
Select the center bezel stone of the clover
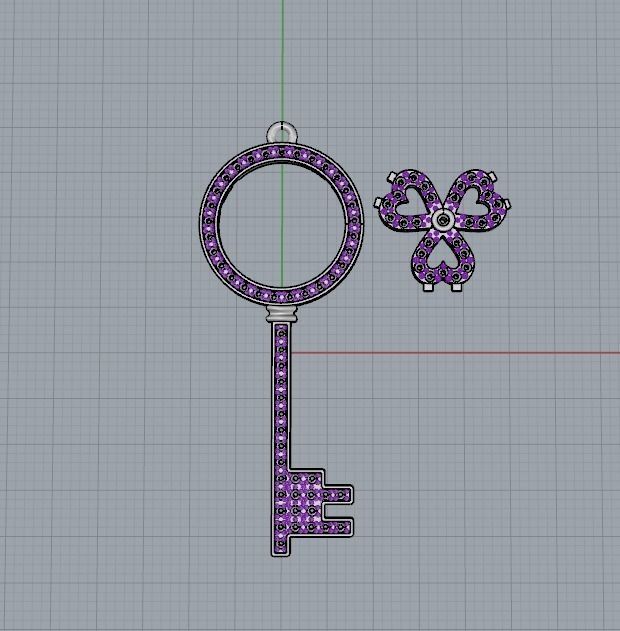point(442,218)
